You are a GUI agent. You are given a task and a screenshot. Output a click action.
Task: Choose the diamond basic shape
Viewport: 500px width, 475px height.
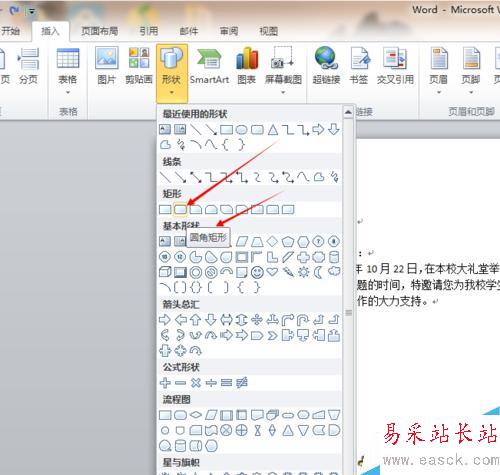point(272,241)
